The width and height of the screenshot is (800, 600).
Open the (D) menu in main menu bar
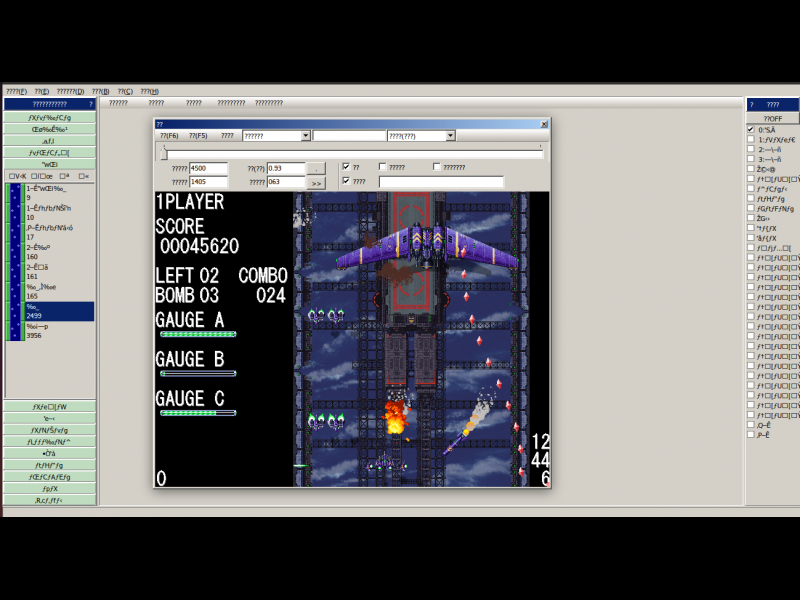(x=70, y=91)
